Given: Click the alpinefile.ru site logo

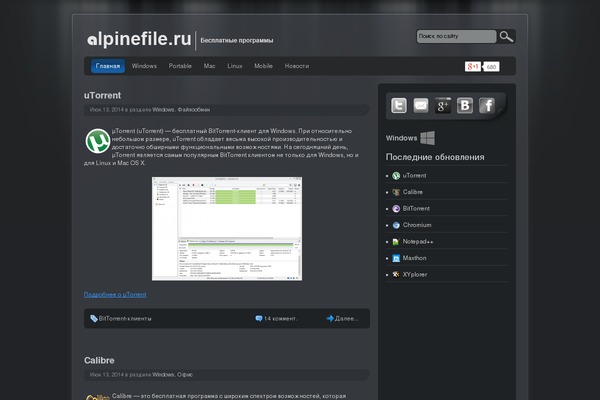Looking at the screenshot, I should coord(139,39).
